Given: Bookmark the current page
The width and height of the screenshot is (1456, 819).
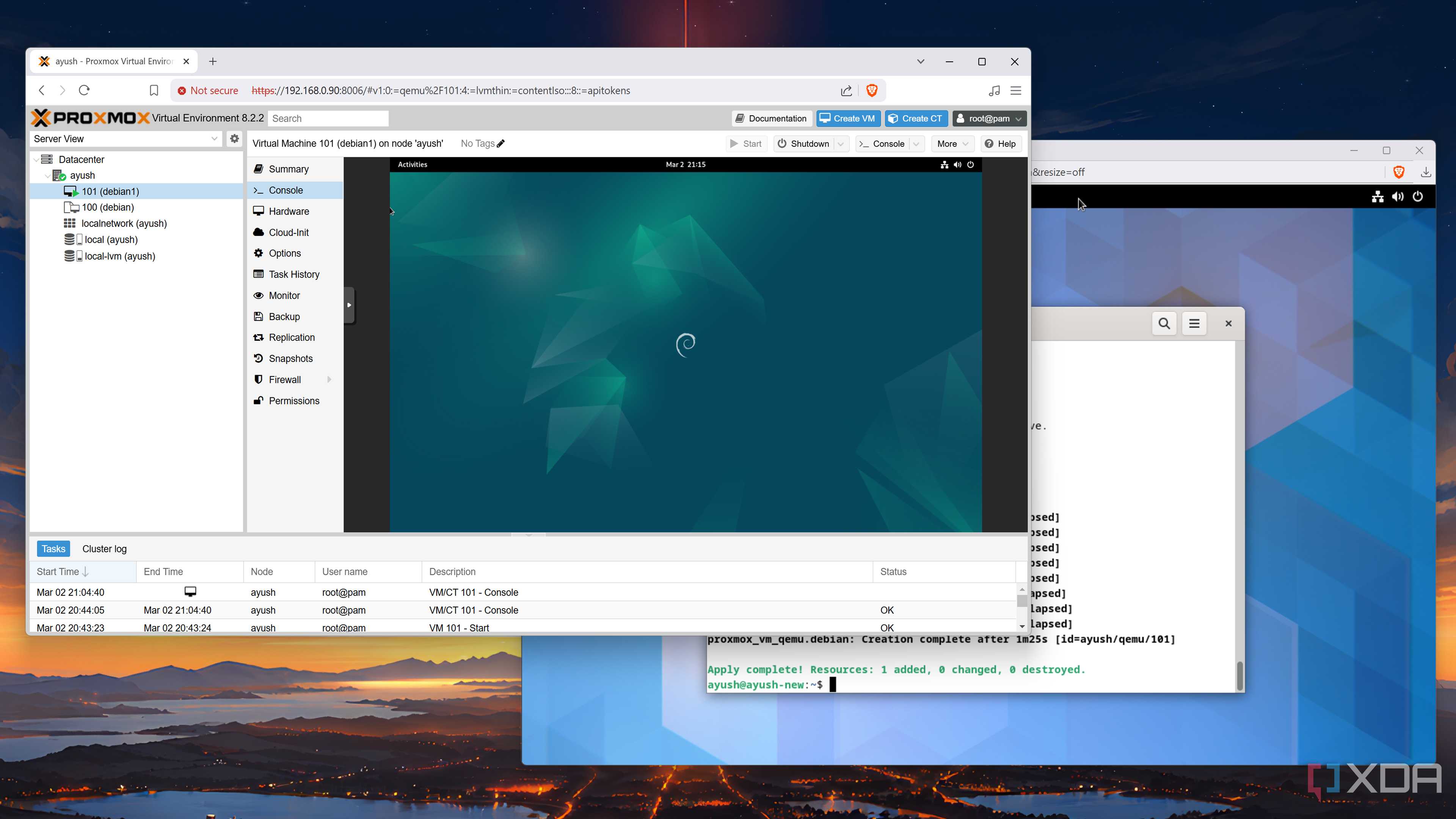Looking at the screenshot, I should (x=154, y=91).
